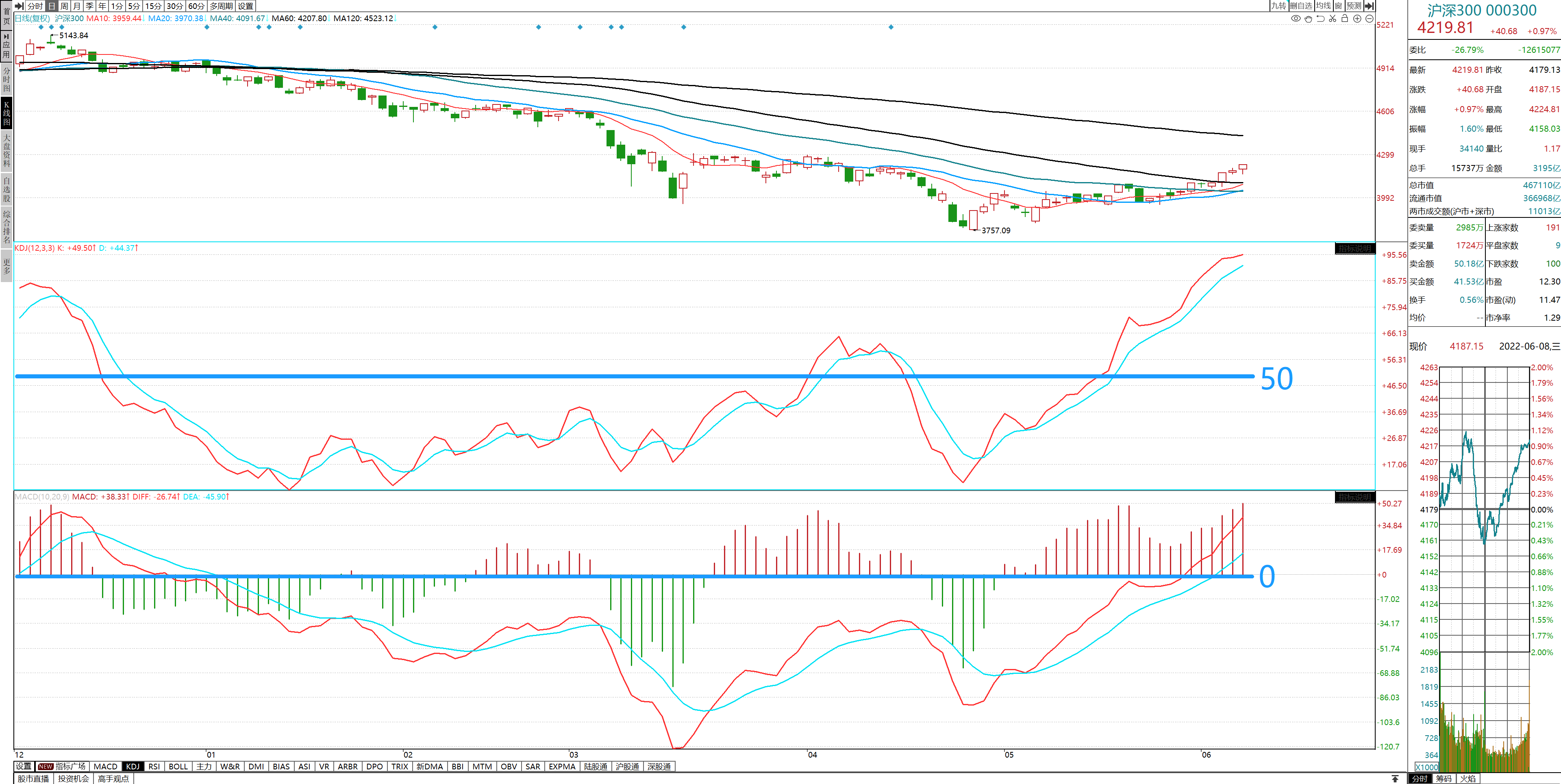Click the undo arrow icon
This screenshot has width=1561, height=784.
click(1320, 19)
